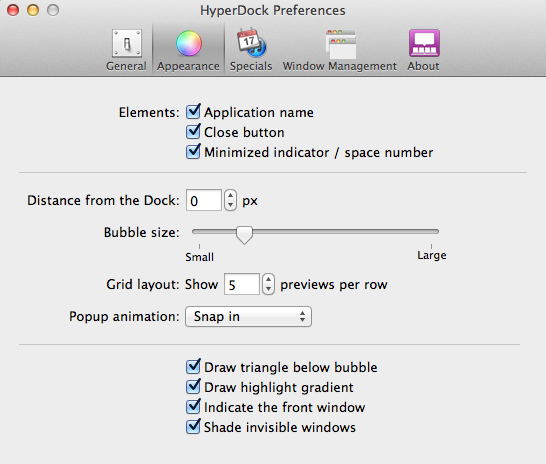This screenshot has width=546, height=464.
Task: Disable Draw highlight gradient
Action: [x=193, y=387]
